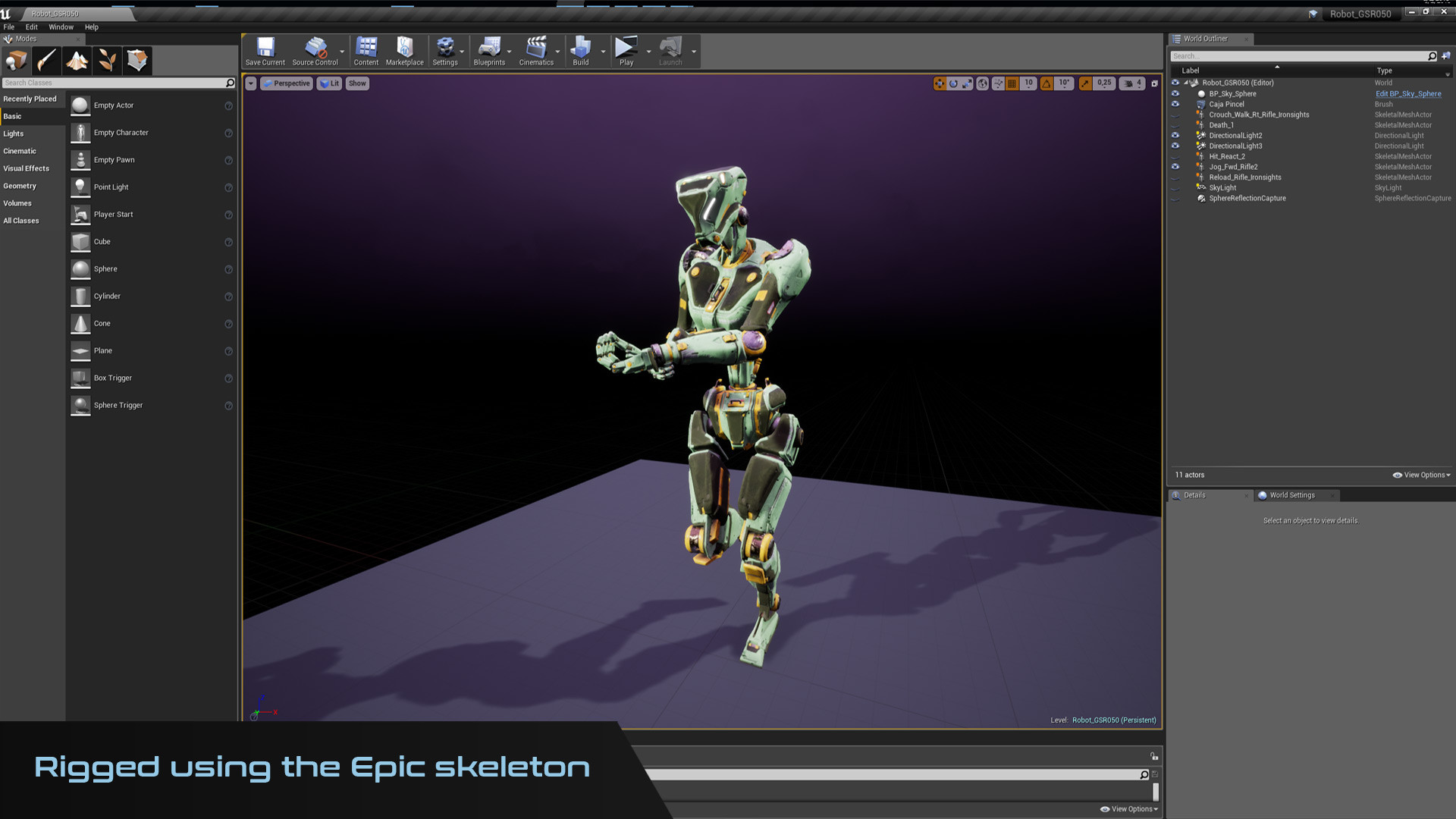Open Geometry editing mode icon

pos(137,61)
